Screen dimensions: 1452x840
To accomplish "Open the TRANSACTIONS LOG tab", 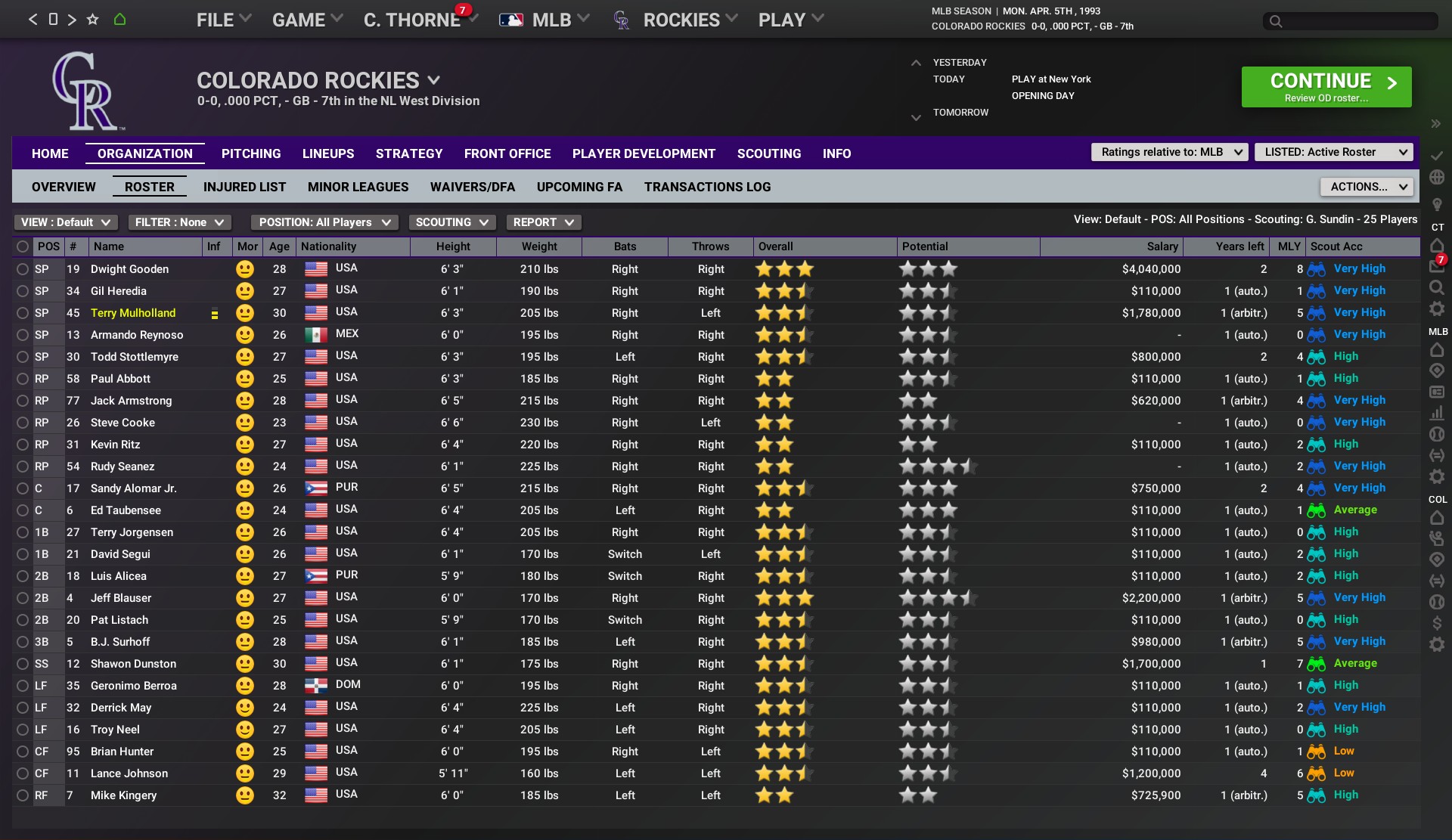I will pos(707,187).
